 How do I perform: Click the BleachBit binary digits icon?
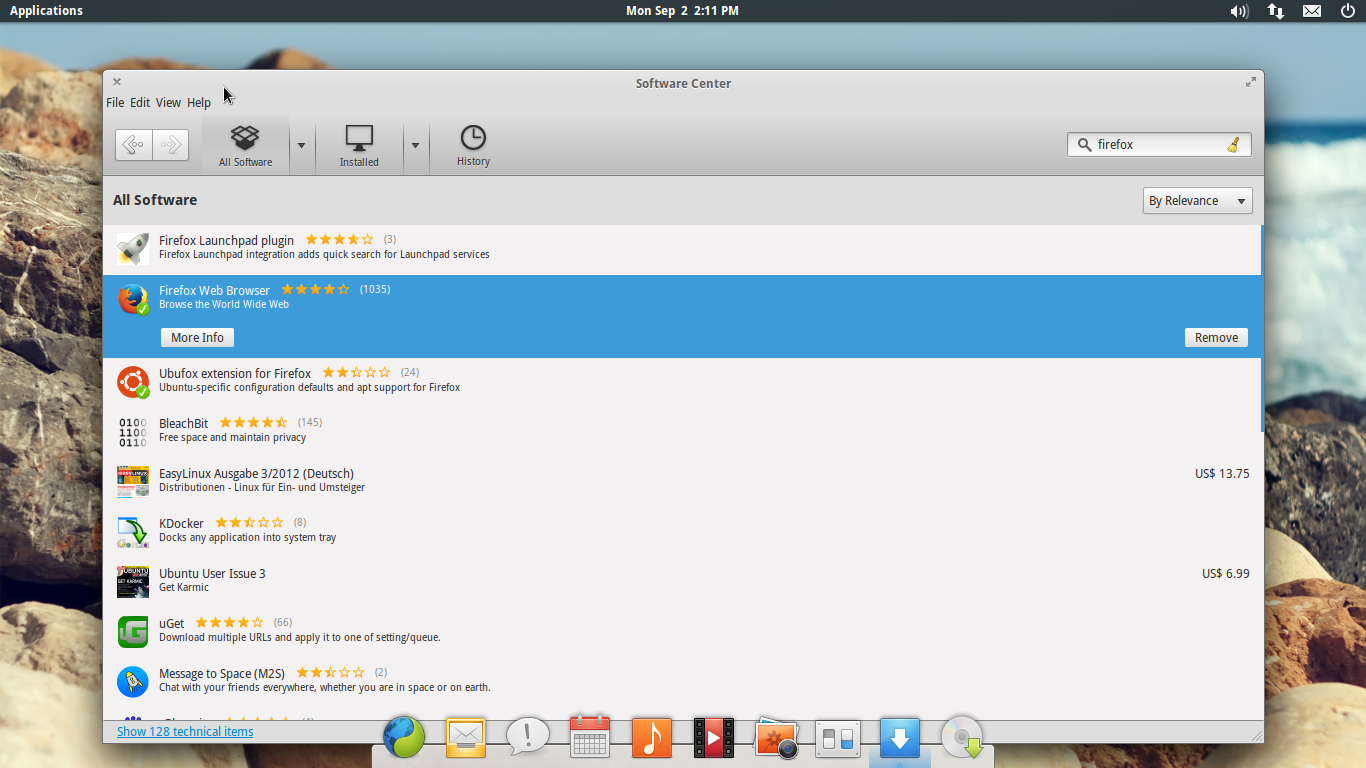(133, 432)
